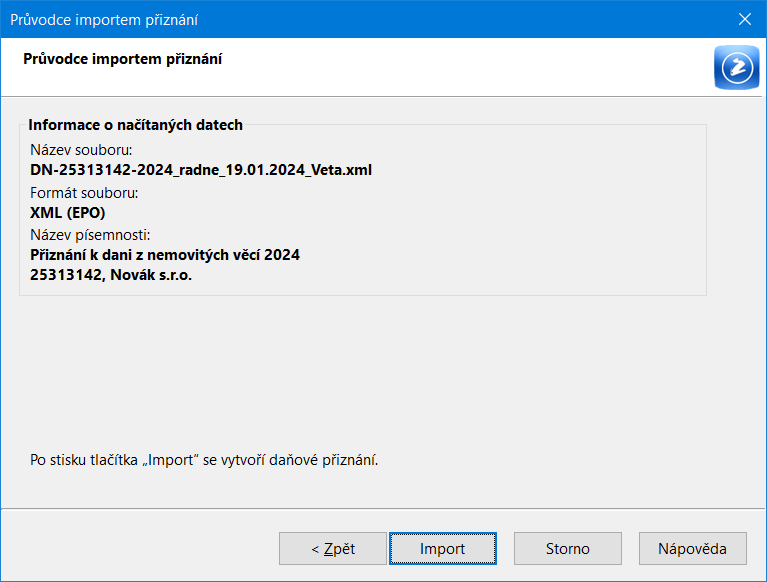Select the DN-25313142-2024 XML file name text

201,170
